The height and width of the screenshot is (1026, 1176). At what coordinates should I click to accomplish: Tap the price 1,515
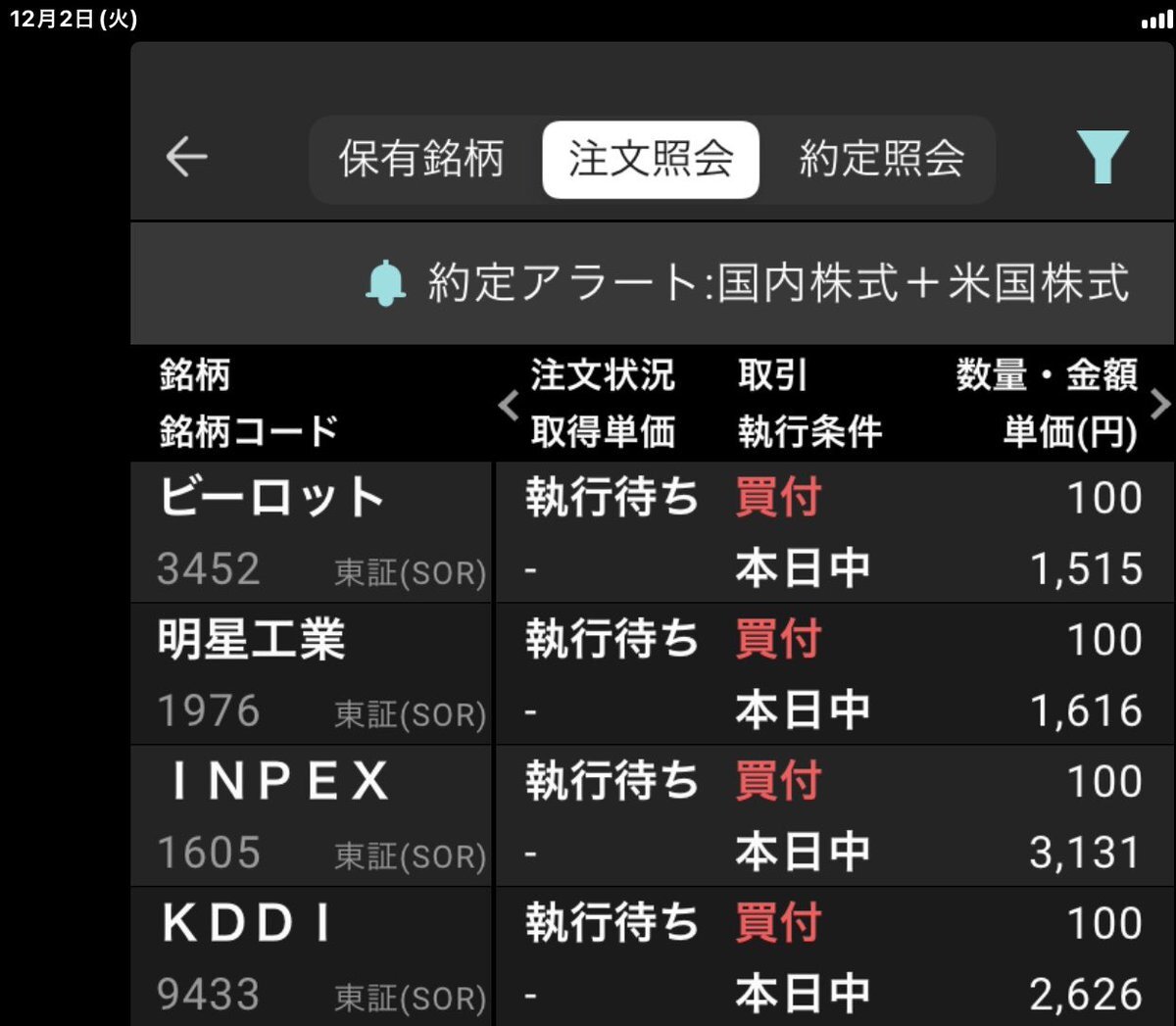click(1086, 569)
